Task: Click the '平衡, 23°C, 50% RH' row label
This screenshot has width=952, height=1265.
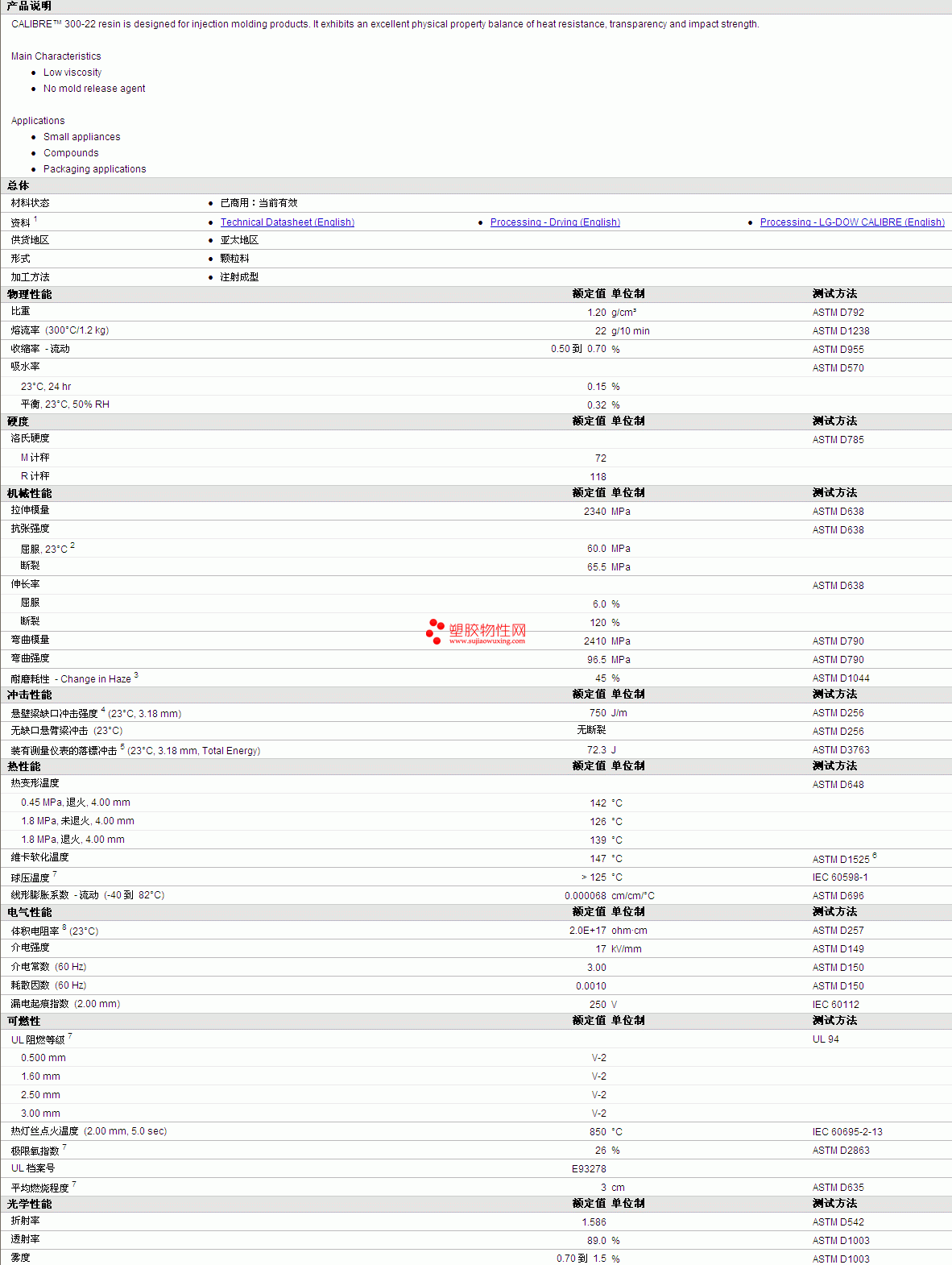Action: [64, 404]
